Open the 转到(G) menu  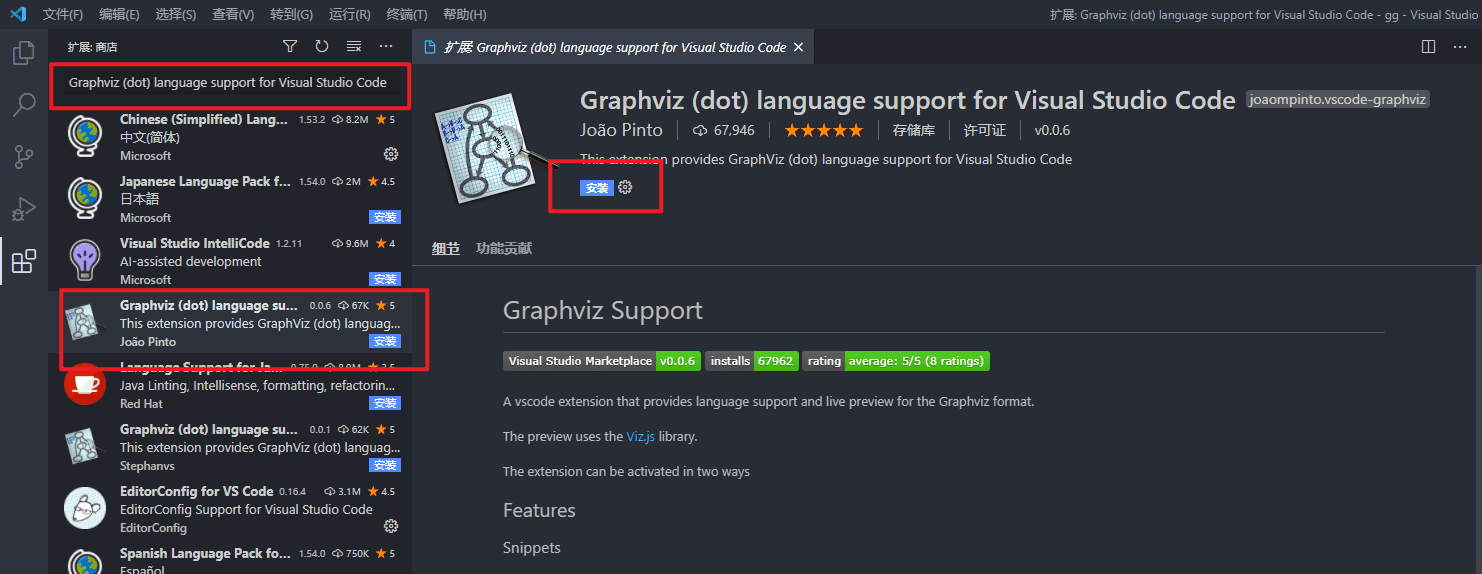pos(291,14)
